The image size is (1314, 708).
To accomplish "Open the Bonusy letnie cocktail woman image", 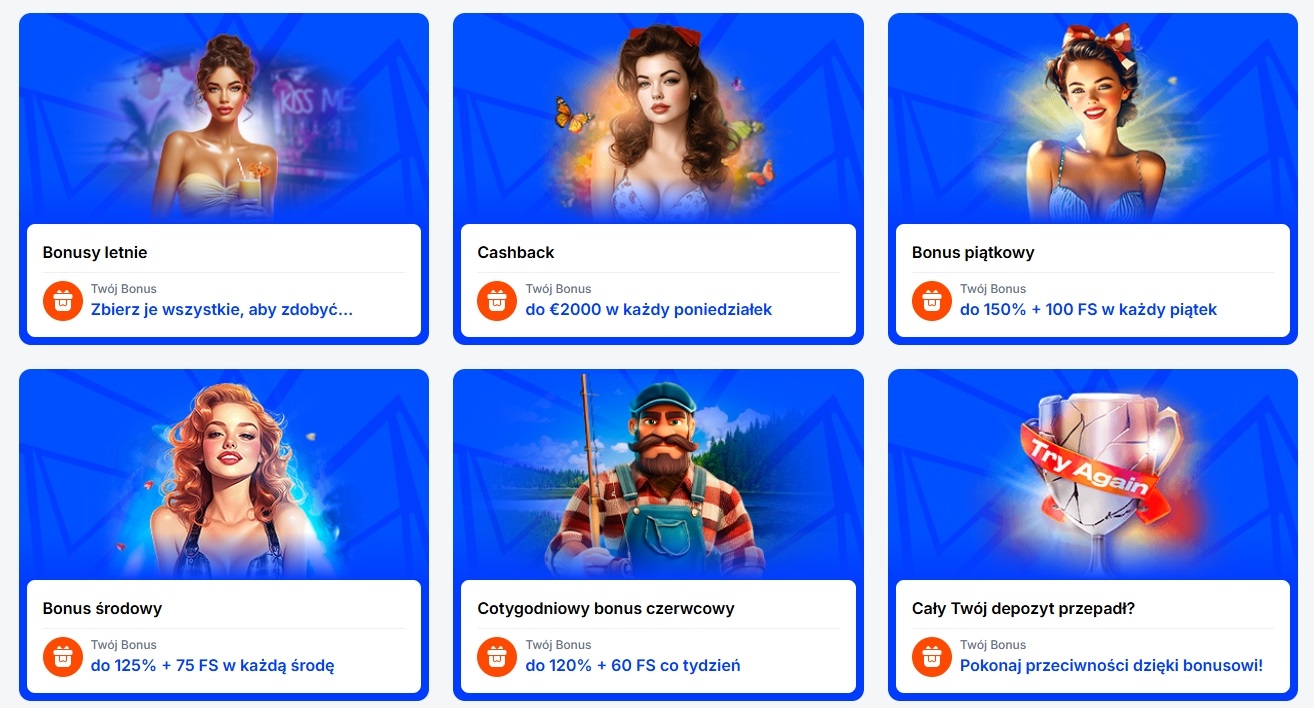I will click(224, 119).
